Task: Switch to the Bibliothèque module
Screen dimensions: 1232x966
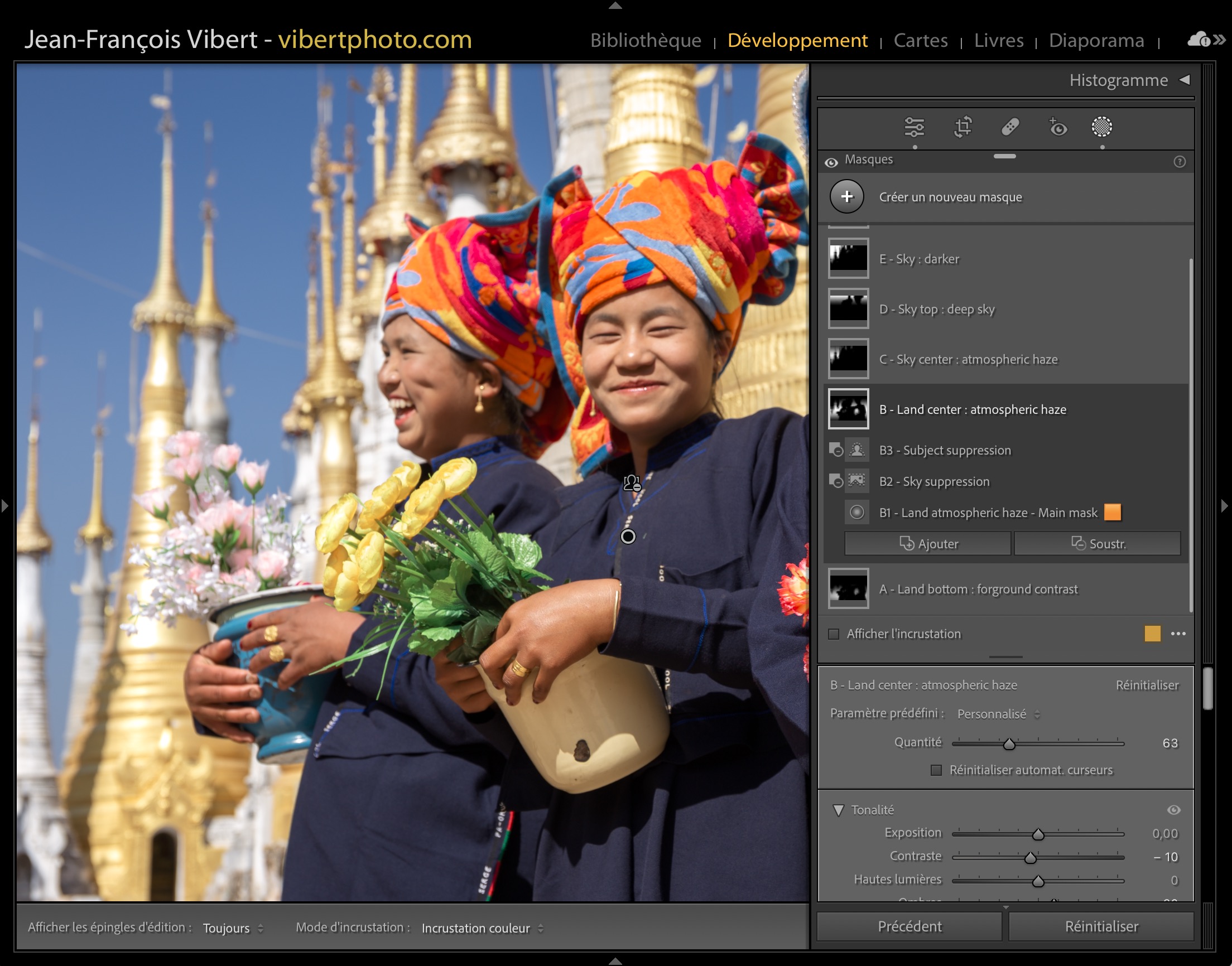Action: point(646,40)
